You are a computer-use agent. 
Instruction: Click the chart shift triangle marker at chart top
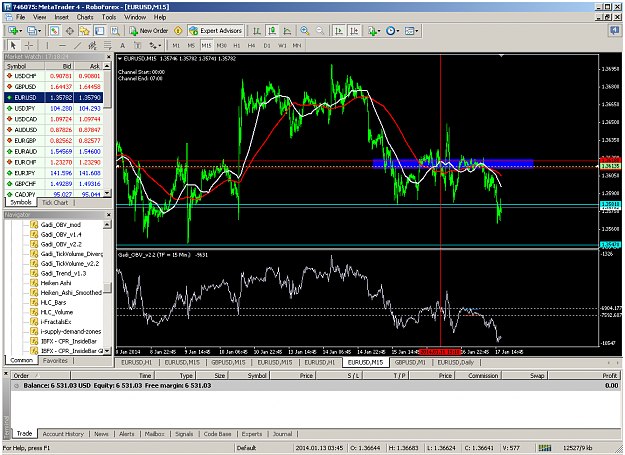501,56
